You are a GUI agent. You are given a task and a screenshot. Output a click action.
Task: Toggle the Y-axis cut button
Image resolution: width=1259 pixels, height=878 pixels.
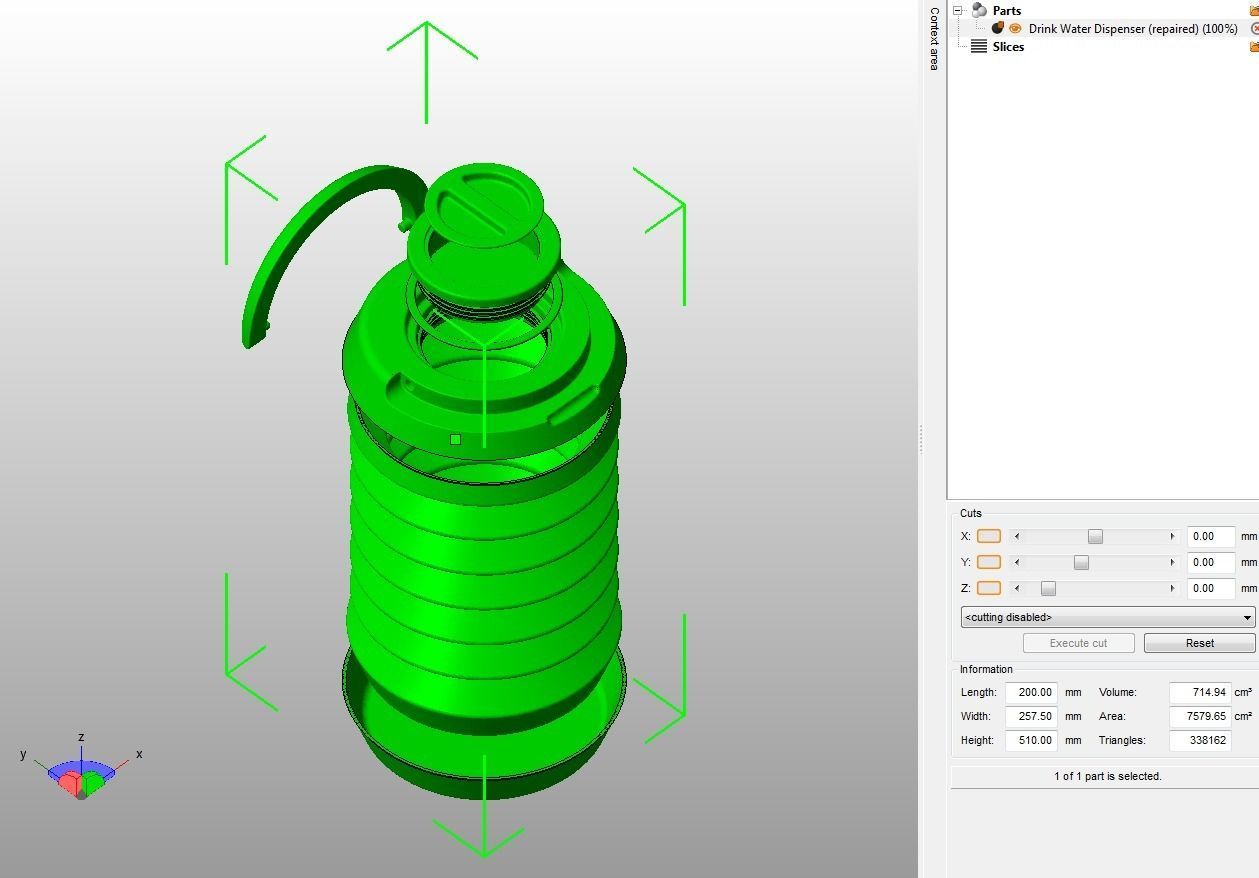(988, 562)
